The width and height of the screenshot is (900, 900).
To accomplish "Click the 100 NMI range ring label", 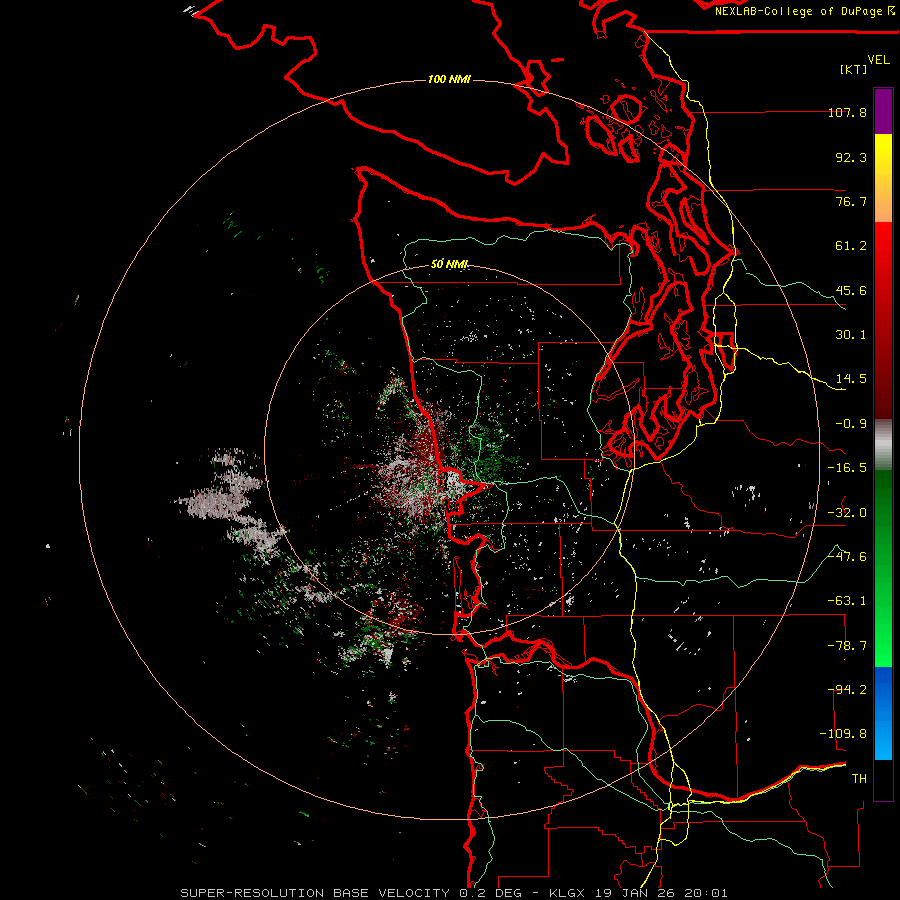I will tap(449, 79).
